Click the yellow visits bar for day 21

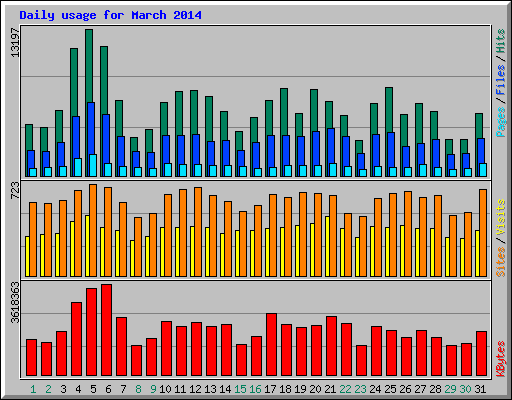[327, 246]
